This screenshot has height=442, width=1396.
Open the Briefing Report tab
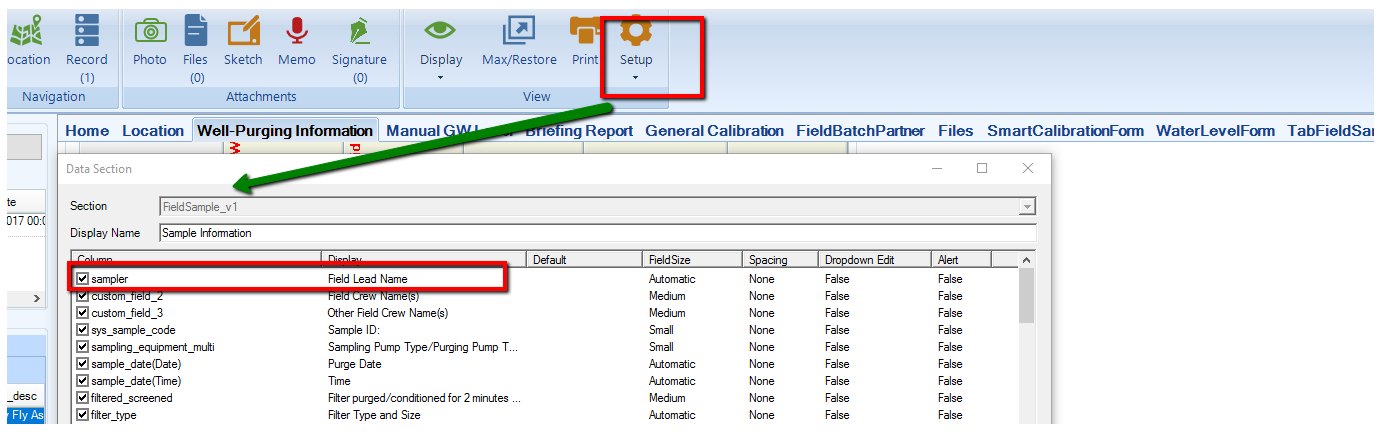click(x=580, y=130)
